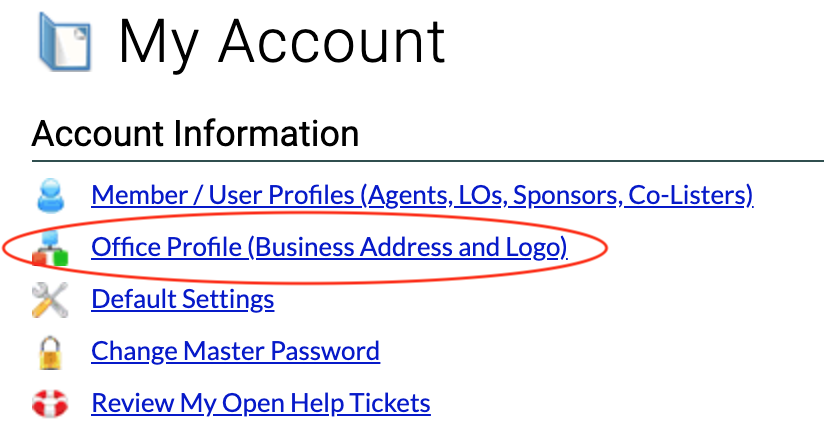Click the gold padlock icon
Viewport: 824px width, 442px height.
click(49, 352)
